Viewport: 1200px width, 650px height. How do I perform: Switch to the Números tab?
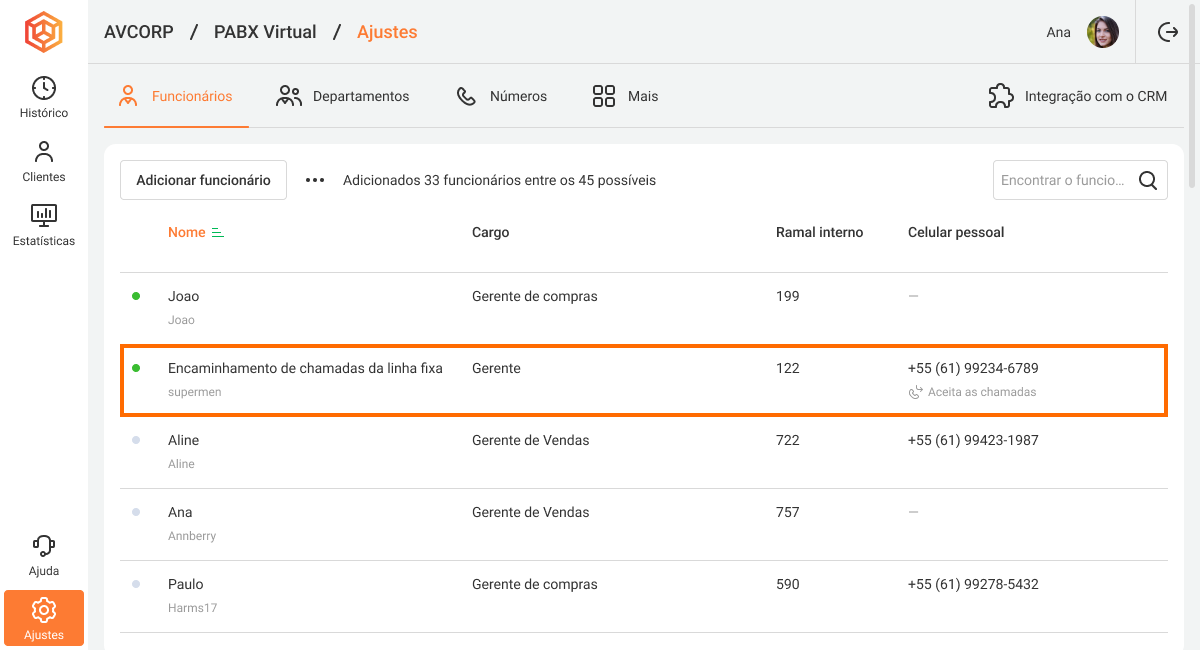pos(502,96)
